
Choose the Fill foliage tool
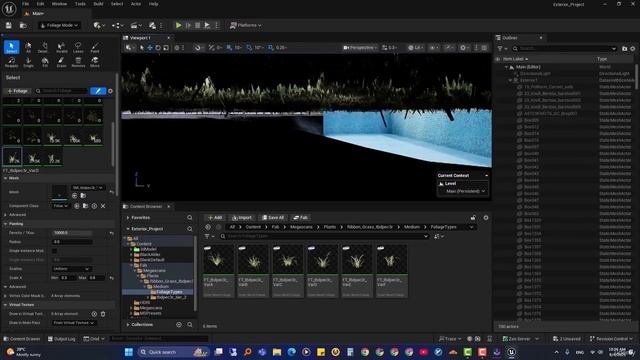pyautogui.click(x=45, y=62)
